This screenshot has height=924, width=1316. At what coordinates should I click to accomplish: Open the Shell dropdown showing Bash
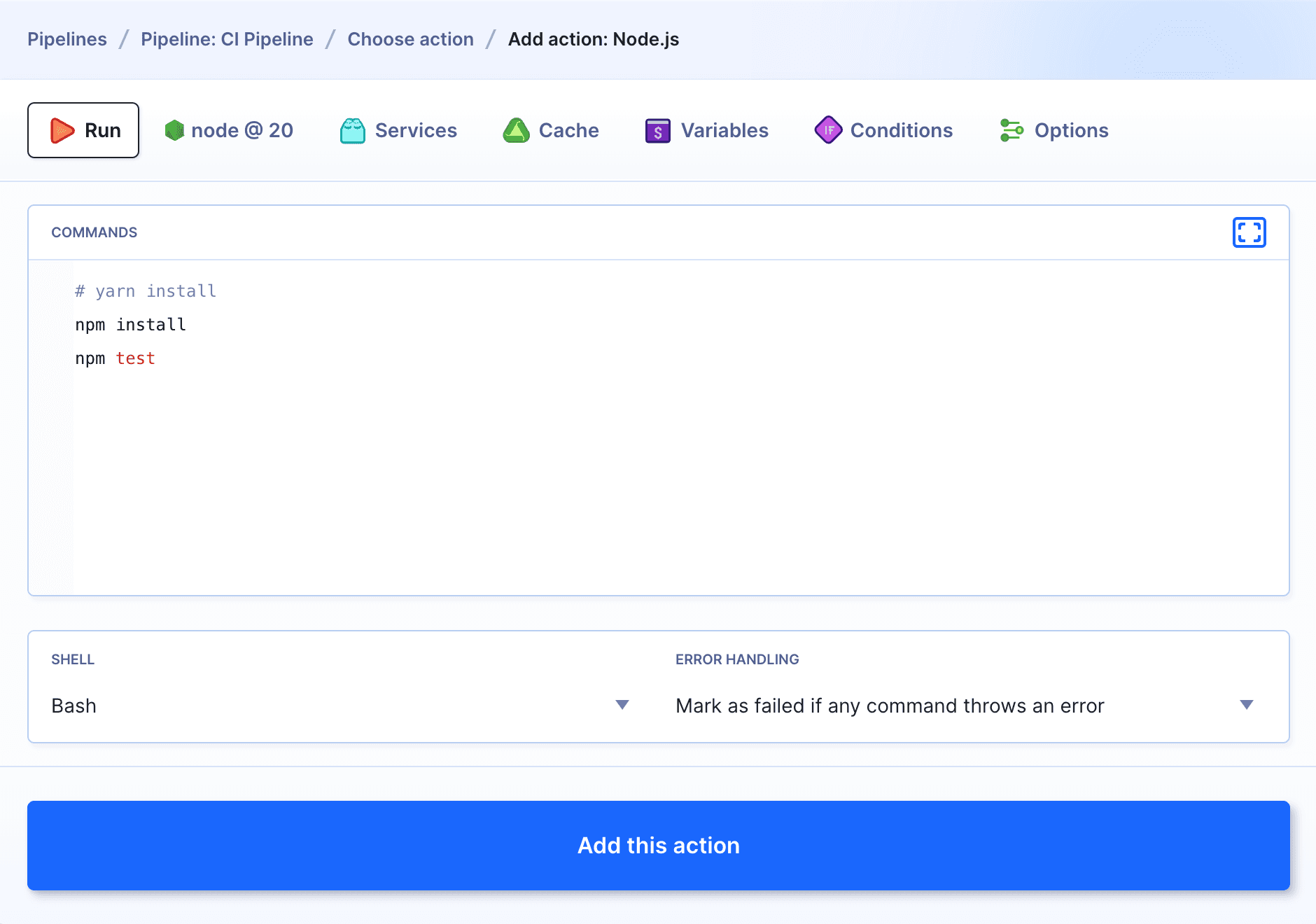pyautogui.click(x=340, y=706)
